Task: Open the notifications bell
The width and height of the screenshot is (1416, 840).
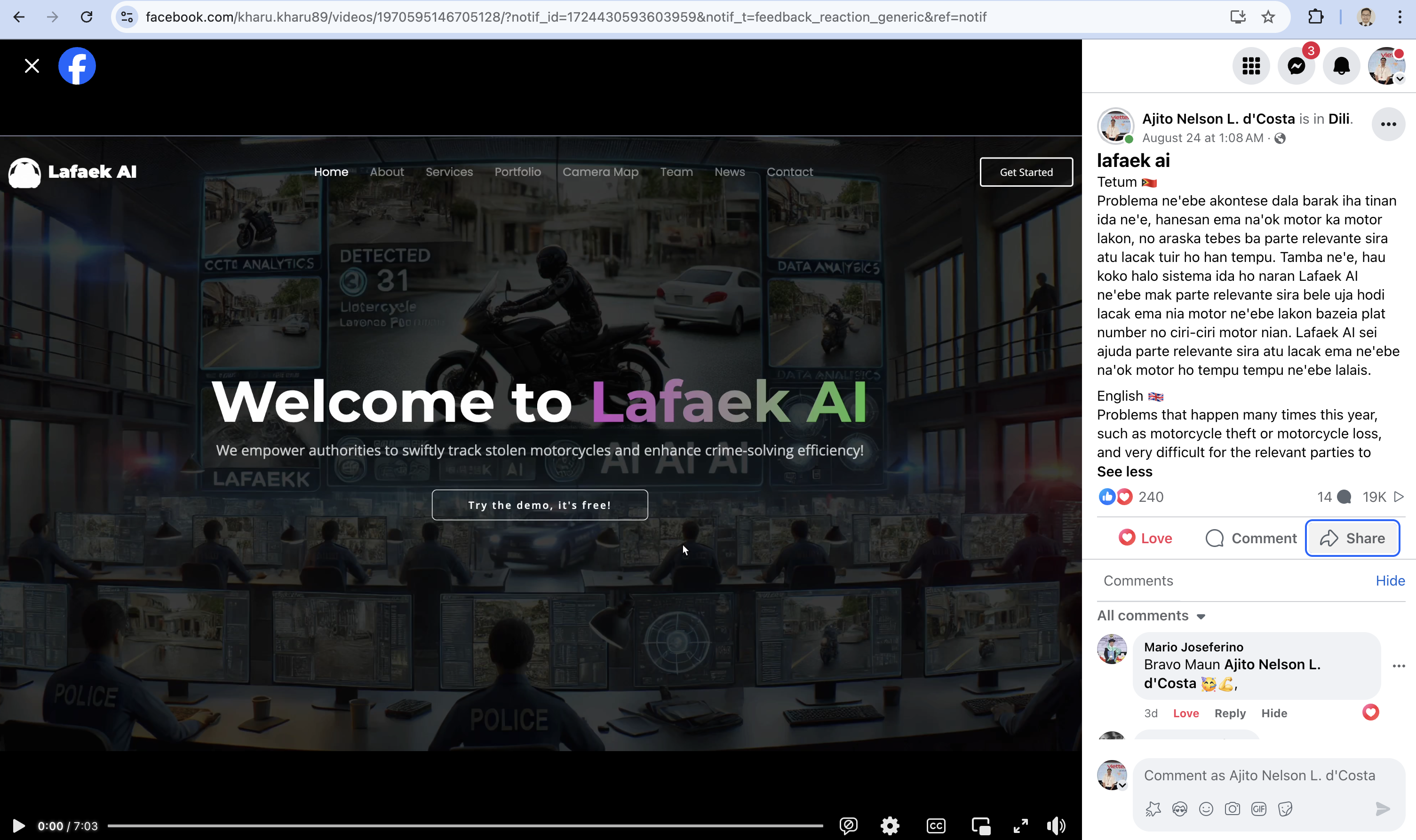Action: coord(1341,65)
